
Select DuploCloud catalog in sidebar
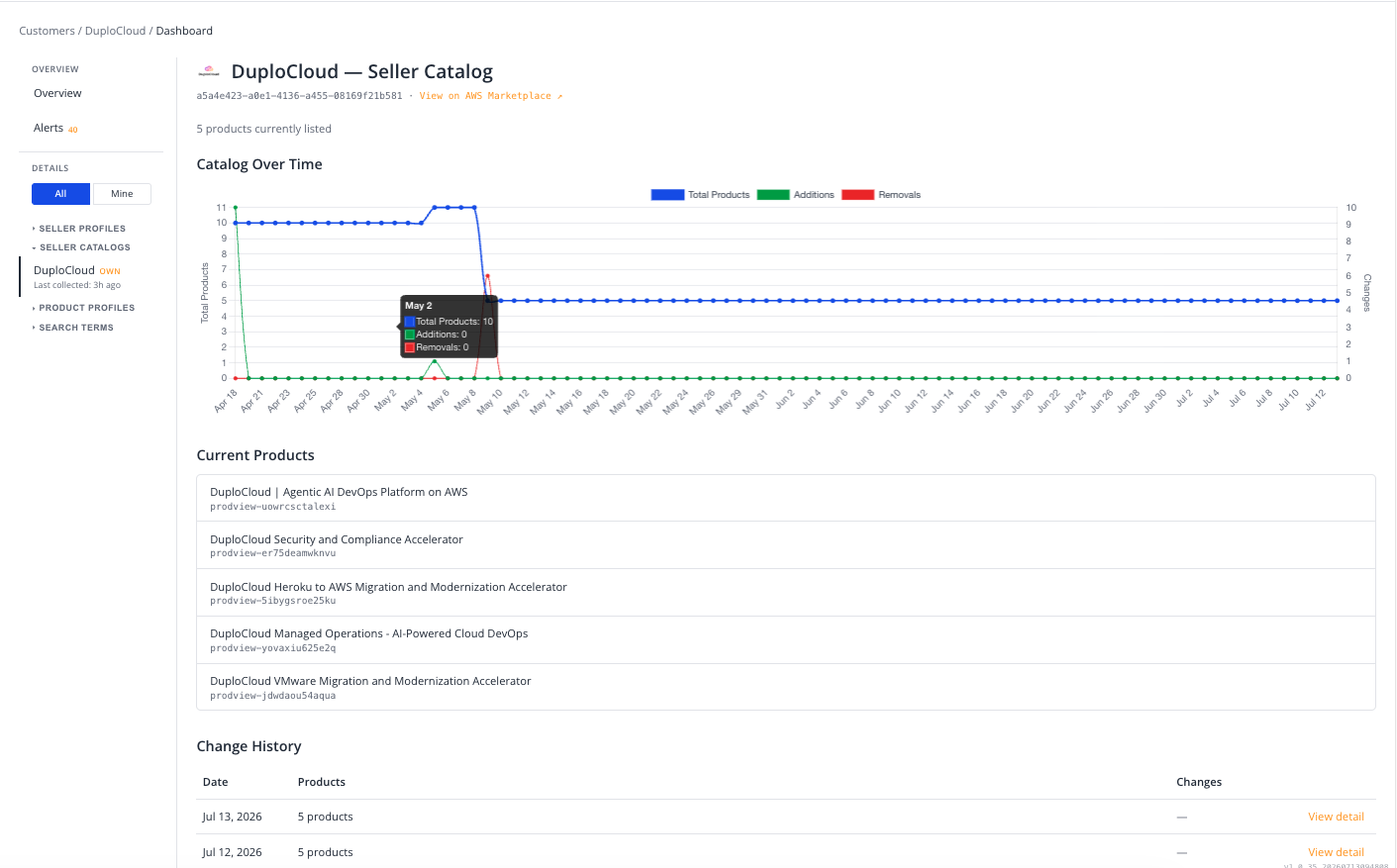(x=64, y=270)
